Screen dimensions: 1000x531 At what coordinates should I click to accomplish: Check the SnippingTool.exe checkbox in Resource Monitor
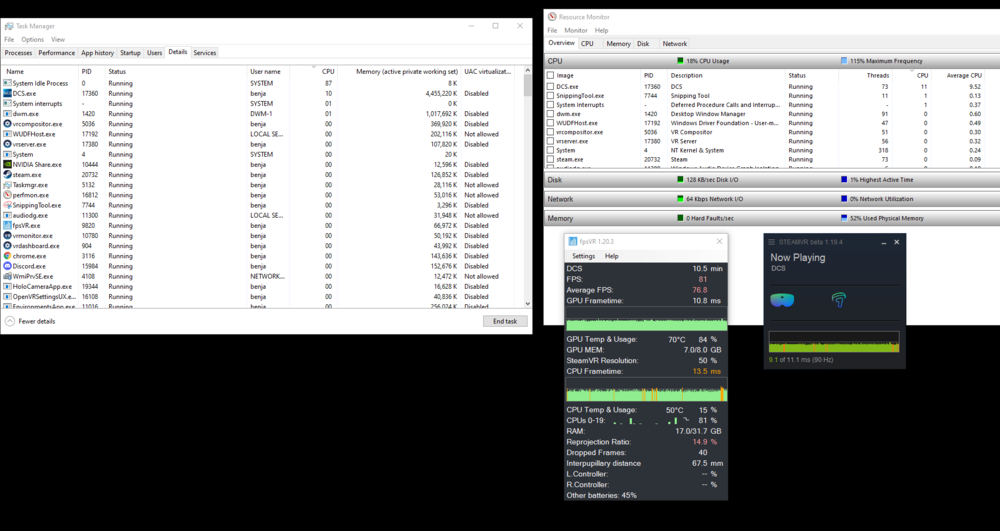(x=550, y=96)
